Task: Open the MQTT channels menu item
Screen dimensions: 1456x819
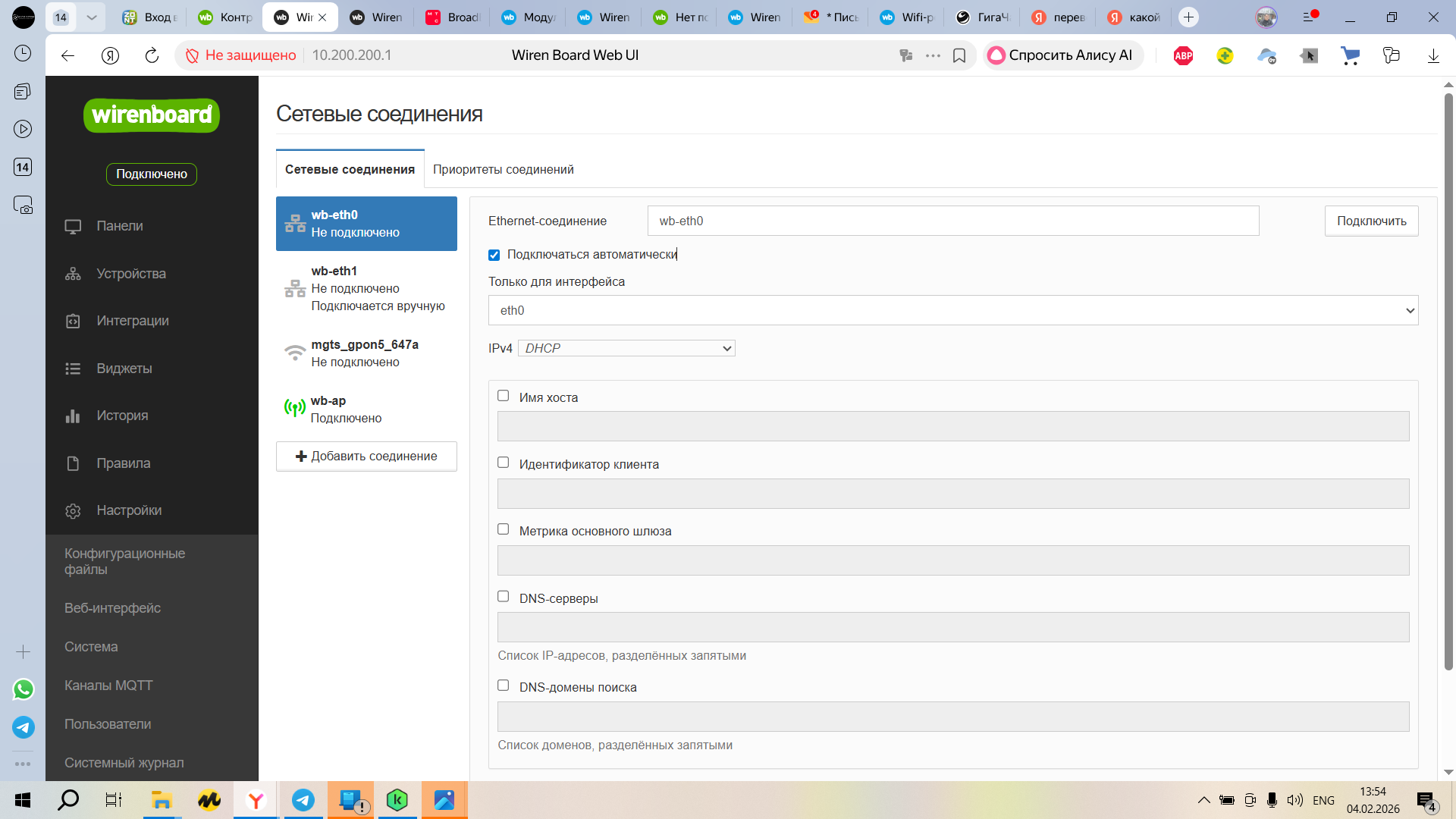Action: pyautogui.click(x=108, y=686)
